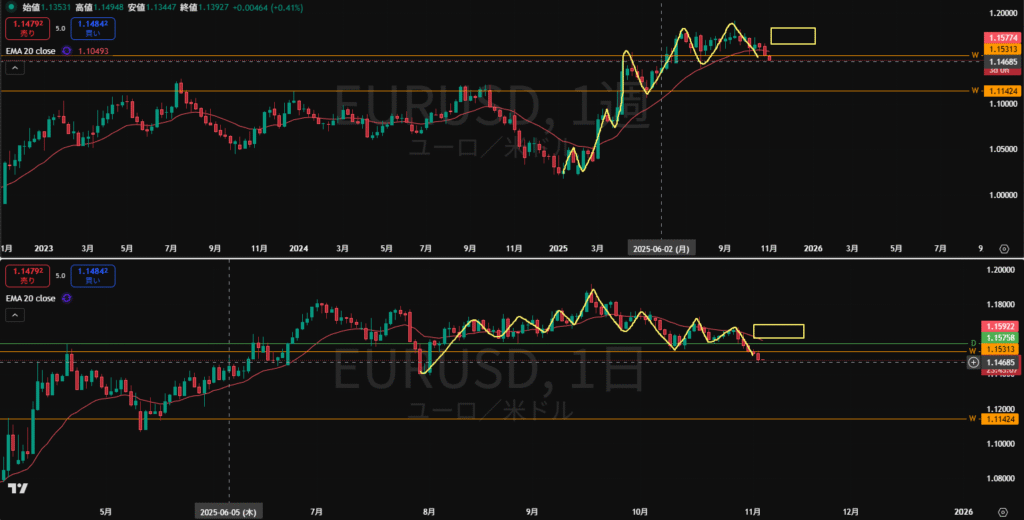Viewport: 1024px width, 520px height.
Task: Click the orange 1.11424 price label in the weekly chart
Action: pos(1002,91)
